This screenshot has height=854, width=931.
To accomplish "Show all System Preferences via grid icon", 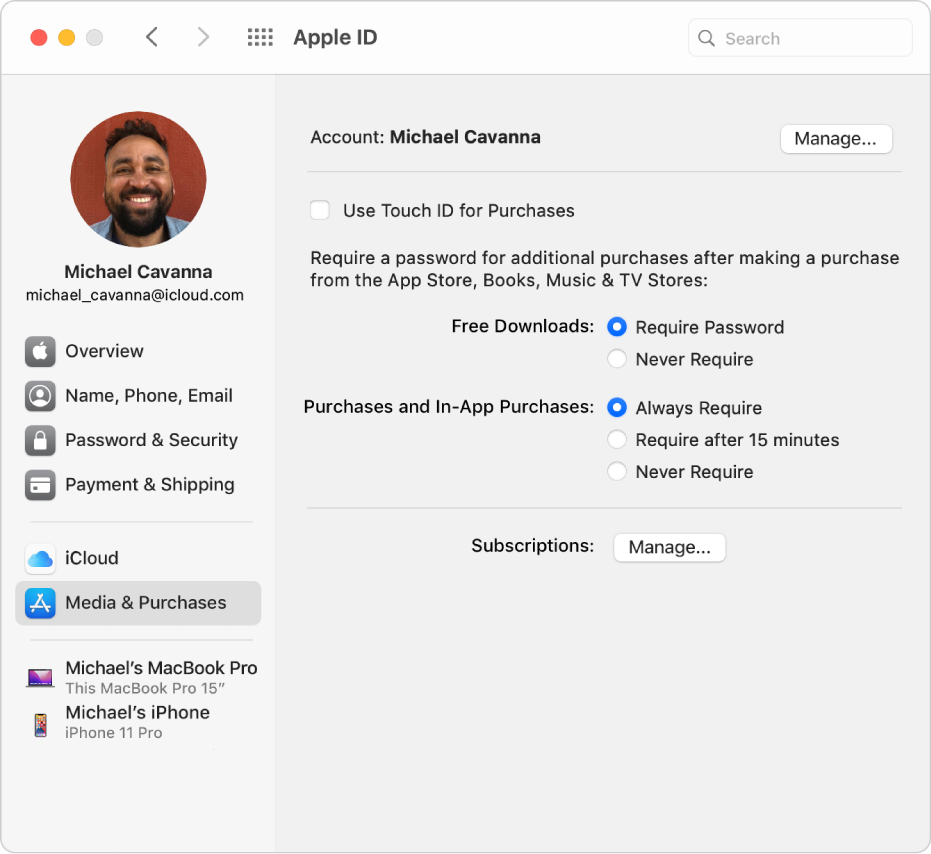I will (x=260, y=37).
